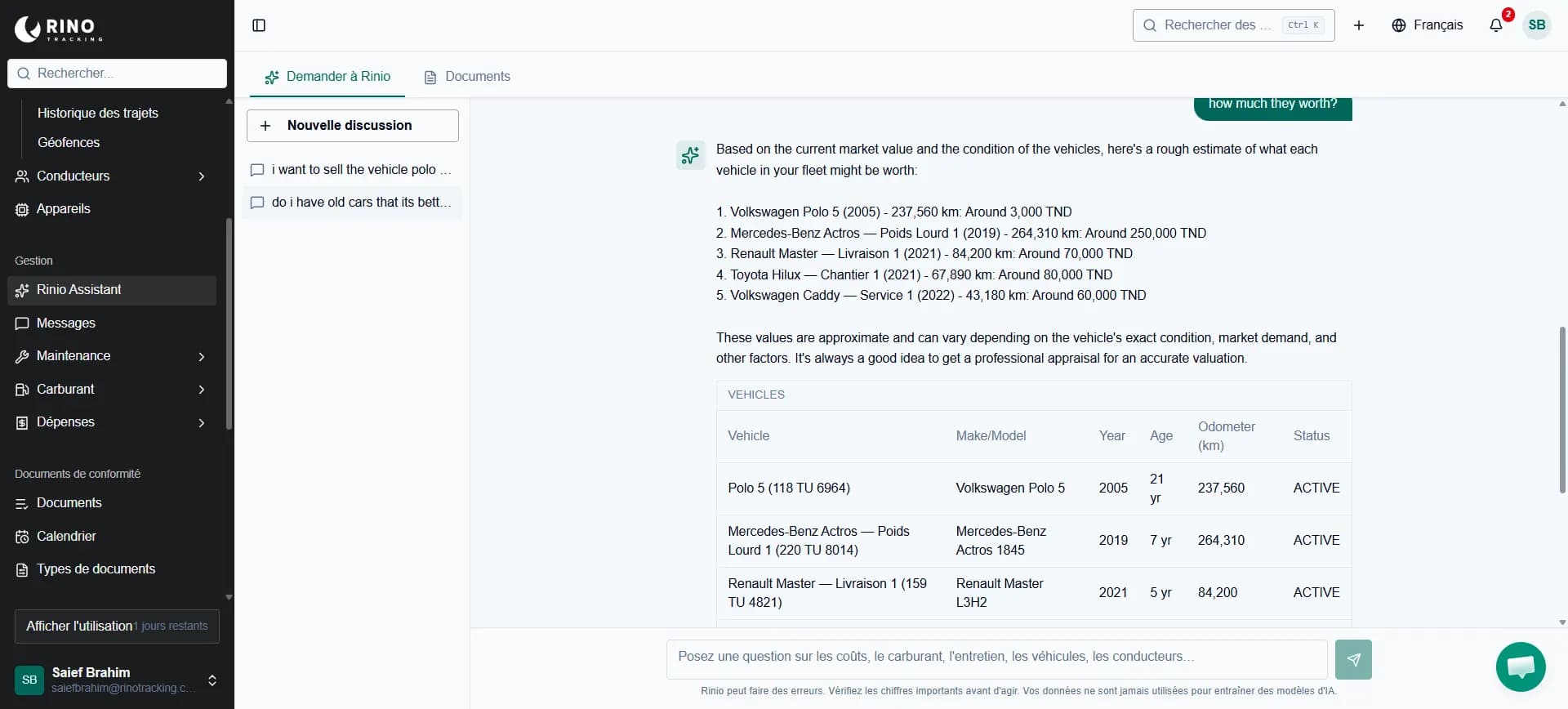Open the Calendrier page
1568x709 pixels.
pyautogui.click(x=112, y=537)
